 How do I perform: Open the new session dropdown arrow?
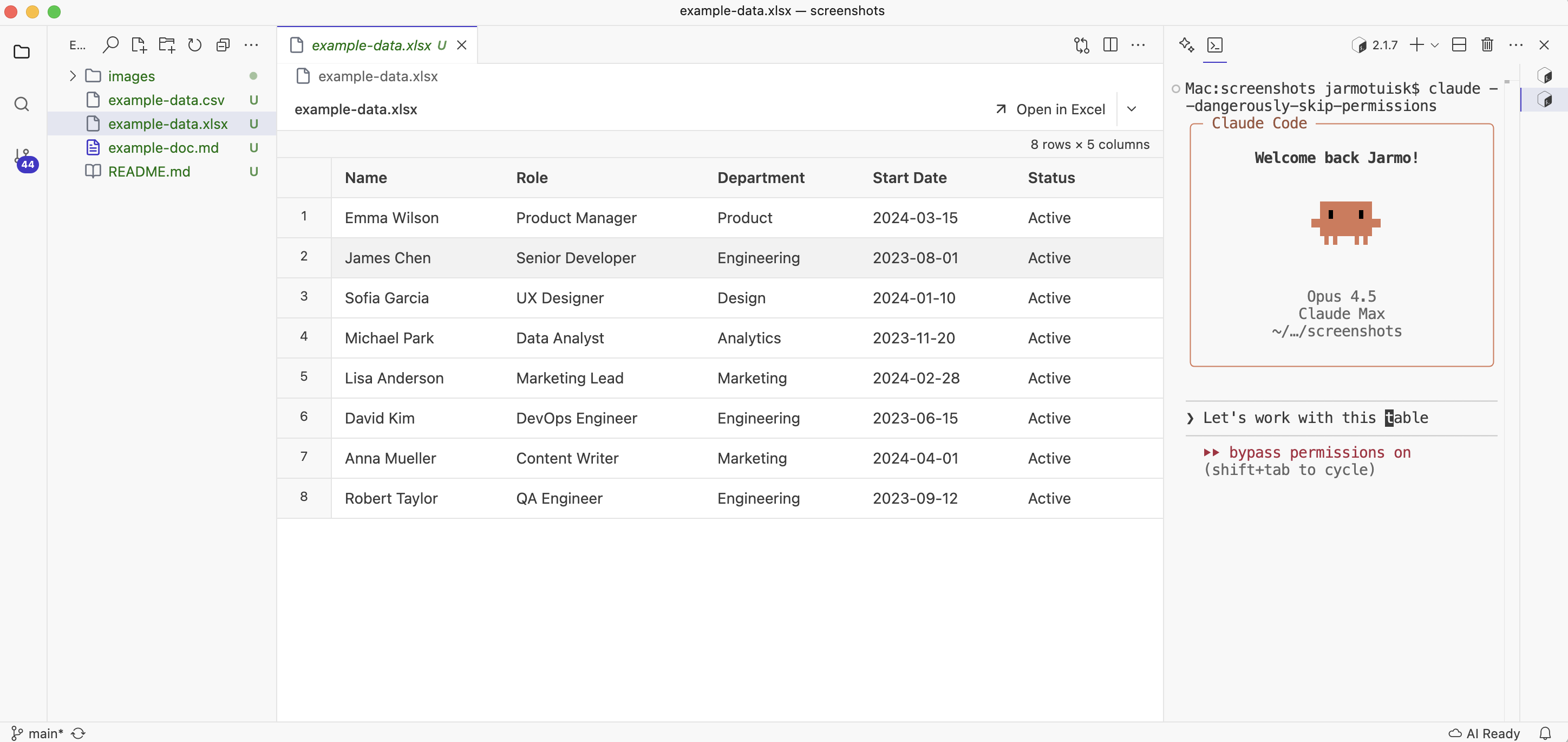click(x=1436, y=44)
